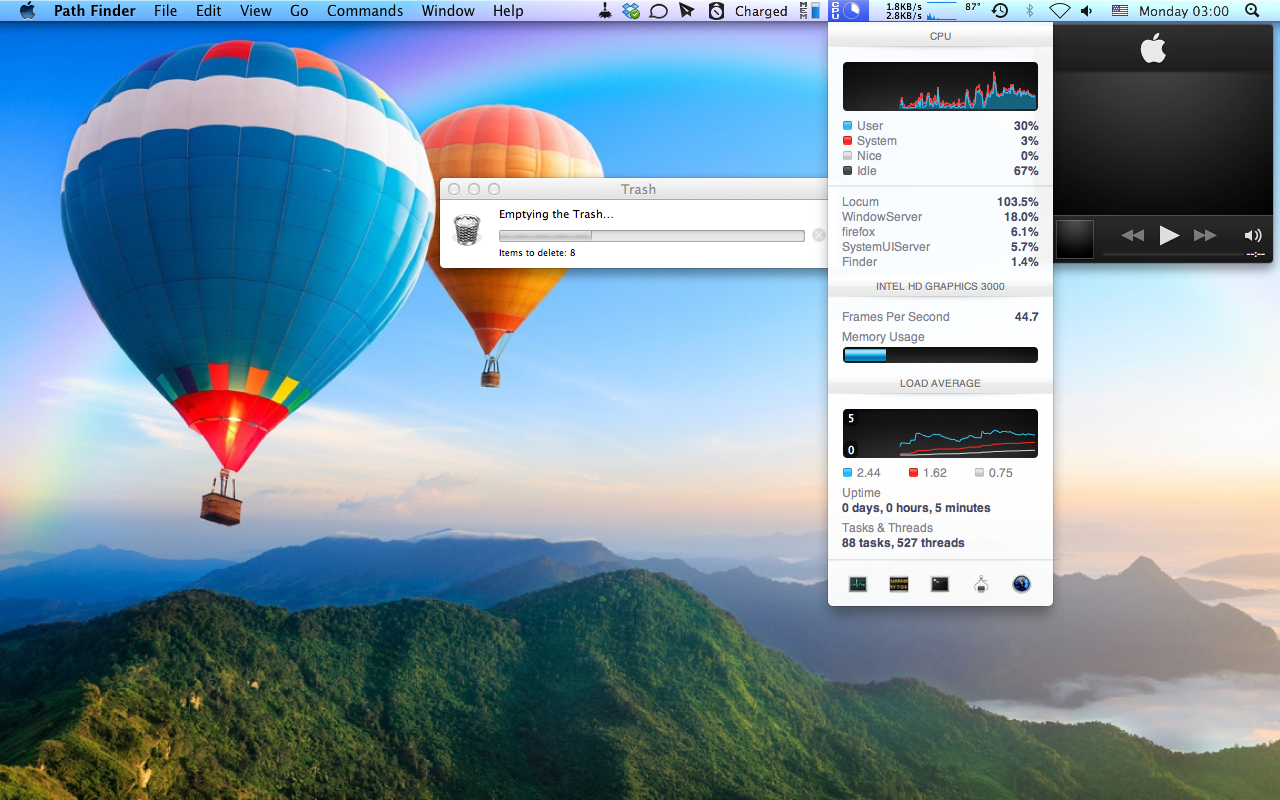
Task: Open the Wi-Fi status menu
Action: tap(1059, 11)
